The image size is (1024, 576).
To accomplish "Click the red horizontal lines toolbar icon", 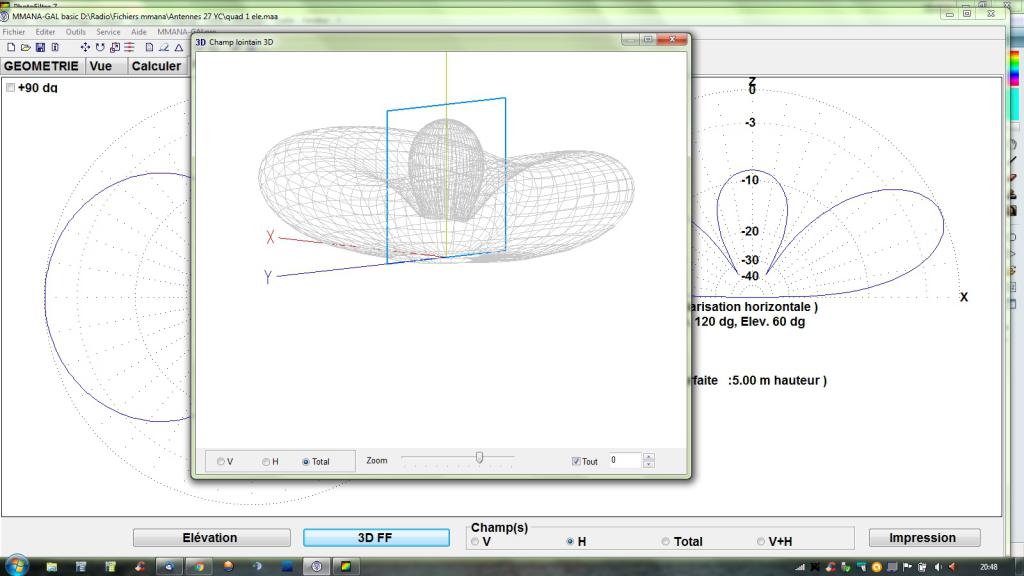I will tap(129, 48).
